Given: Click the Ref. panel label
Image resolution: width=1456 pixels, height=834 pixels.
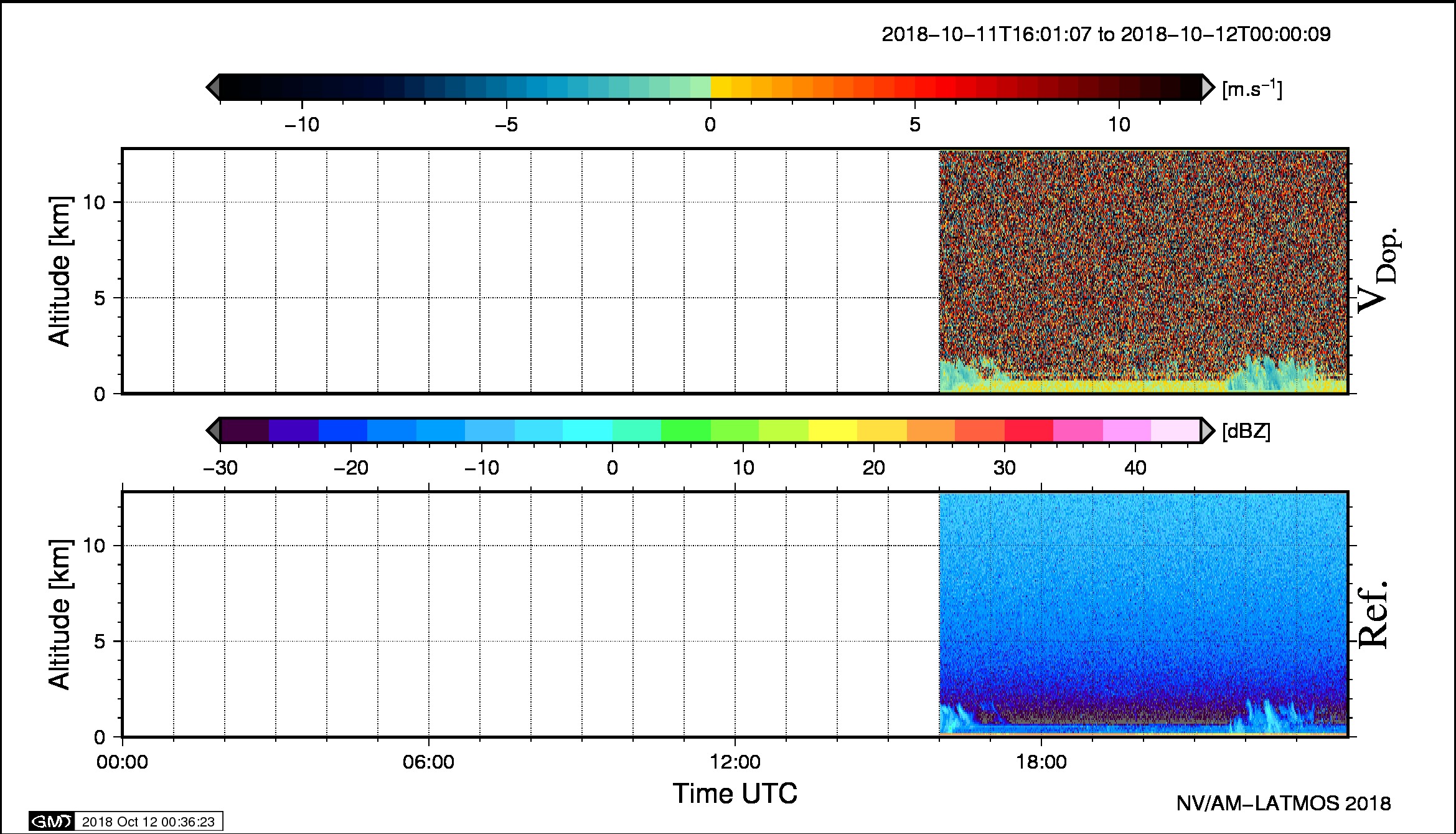Looking at the screenshot, I should tap(1373, 614).
